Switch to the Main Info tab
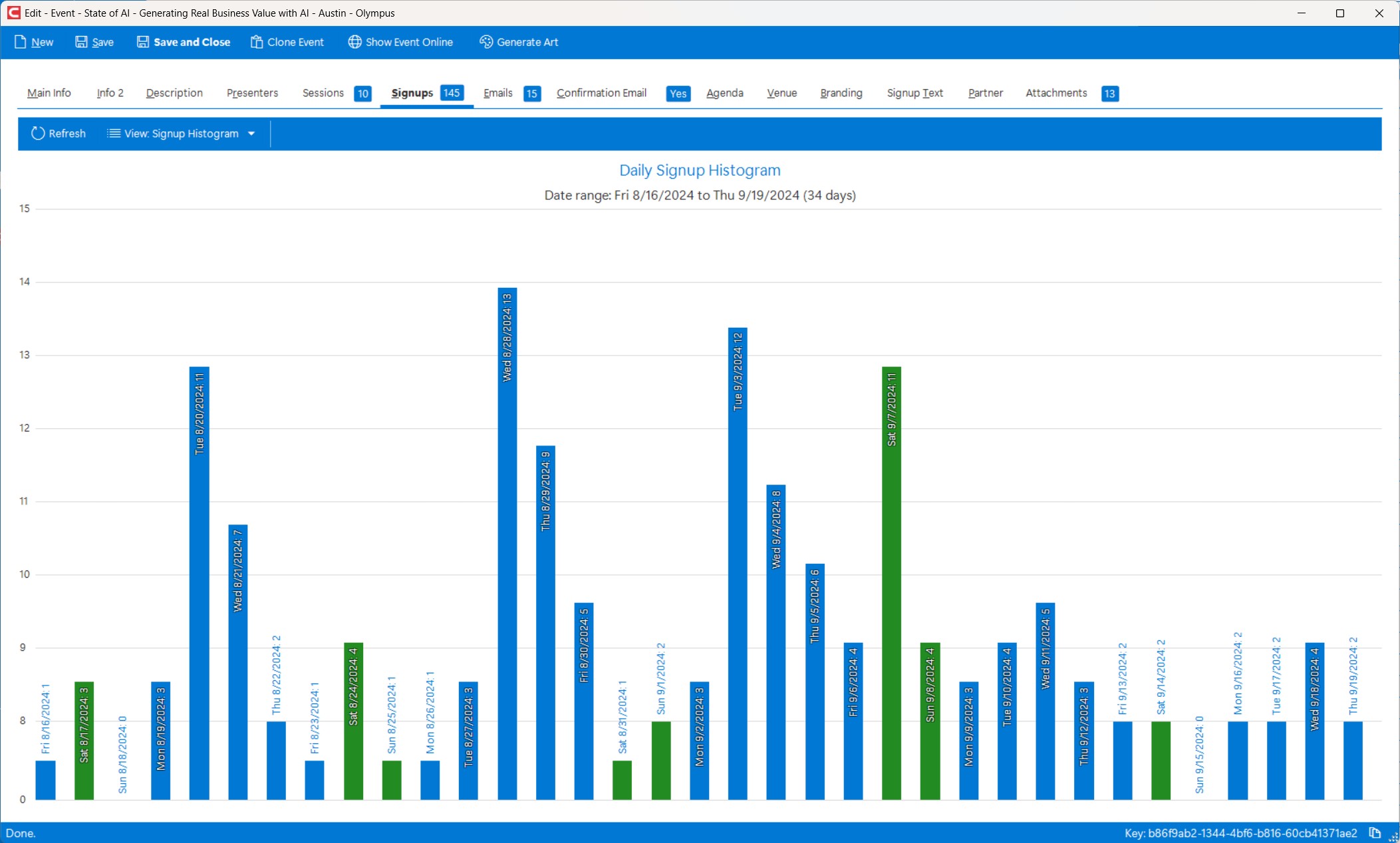Viewport: 1400px width, 843px height. pyautogui.click(x=49, y=93)
